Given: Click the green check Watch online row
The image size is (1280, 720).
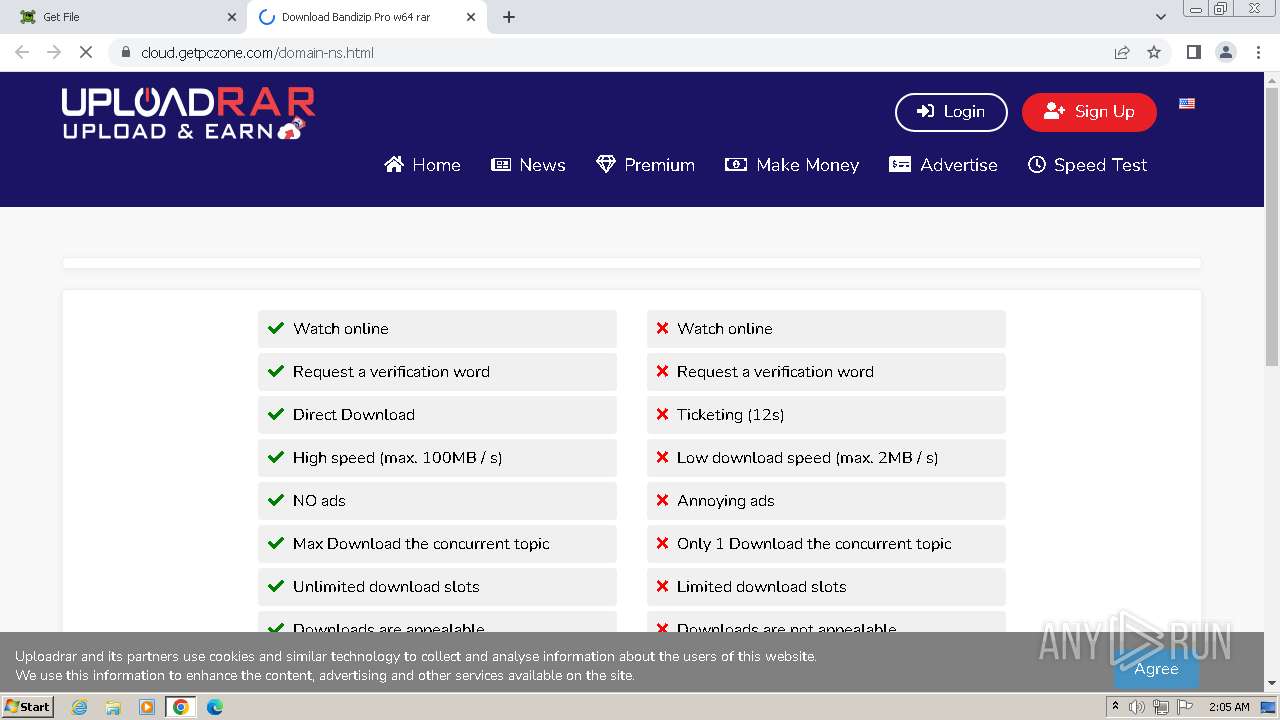Looking at the screenshot, I should pyautogui.click(x=437, y=329).
